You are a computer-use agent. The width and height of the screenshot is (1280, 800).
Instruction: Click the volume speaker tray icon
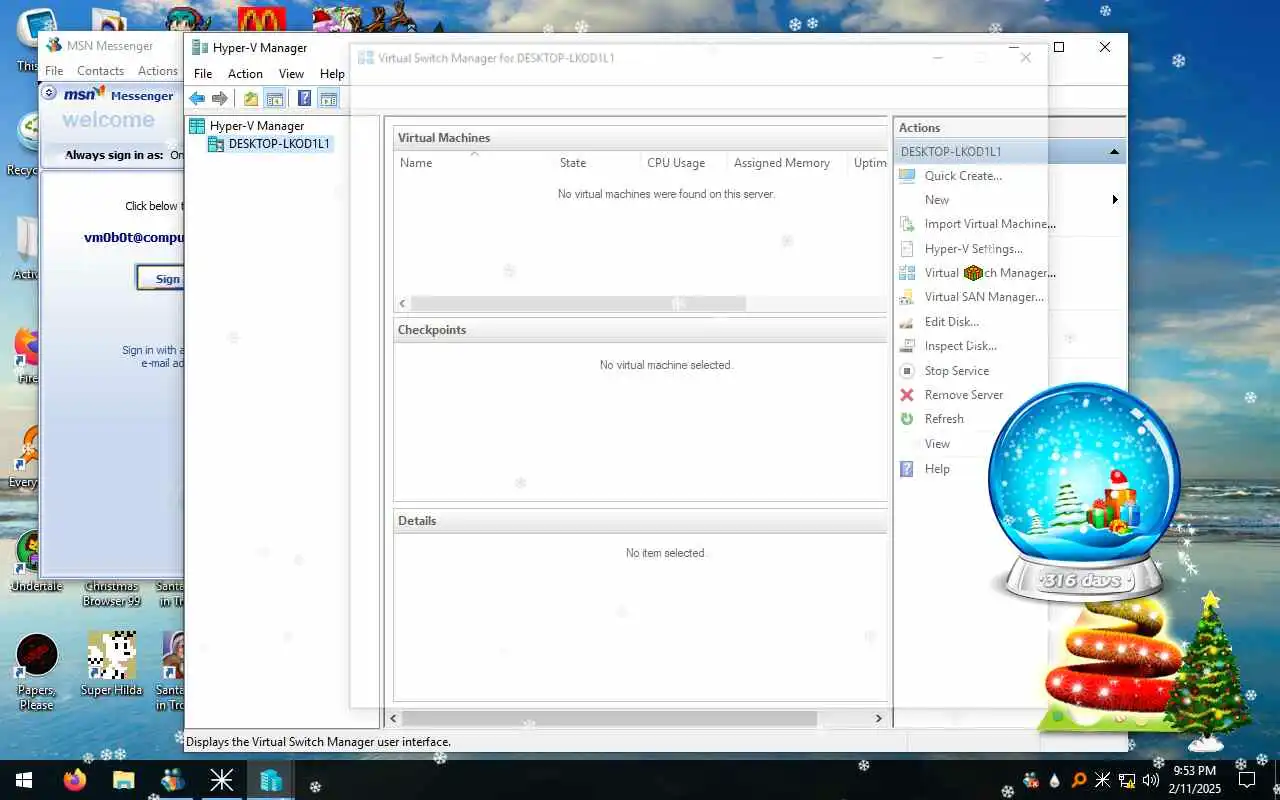pyautogui.click(x=1151, y=780)
